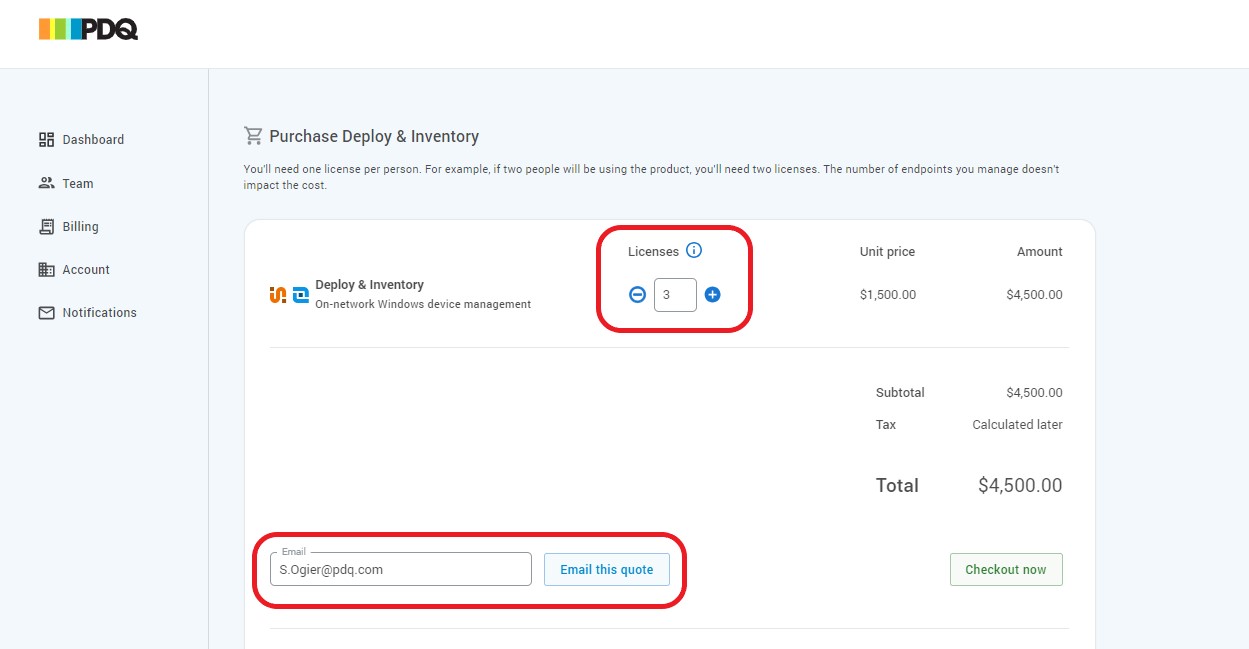
Task: Click the Billing receipt icon
Action: coord(46,227)
